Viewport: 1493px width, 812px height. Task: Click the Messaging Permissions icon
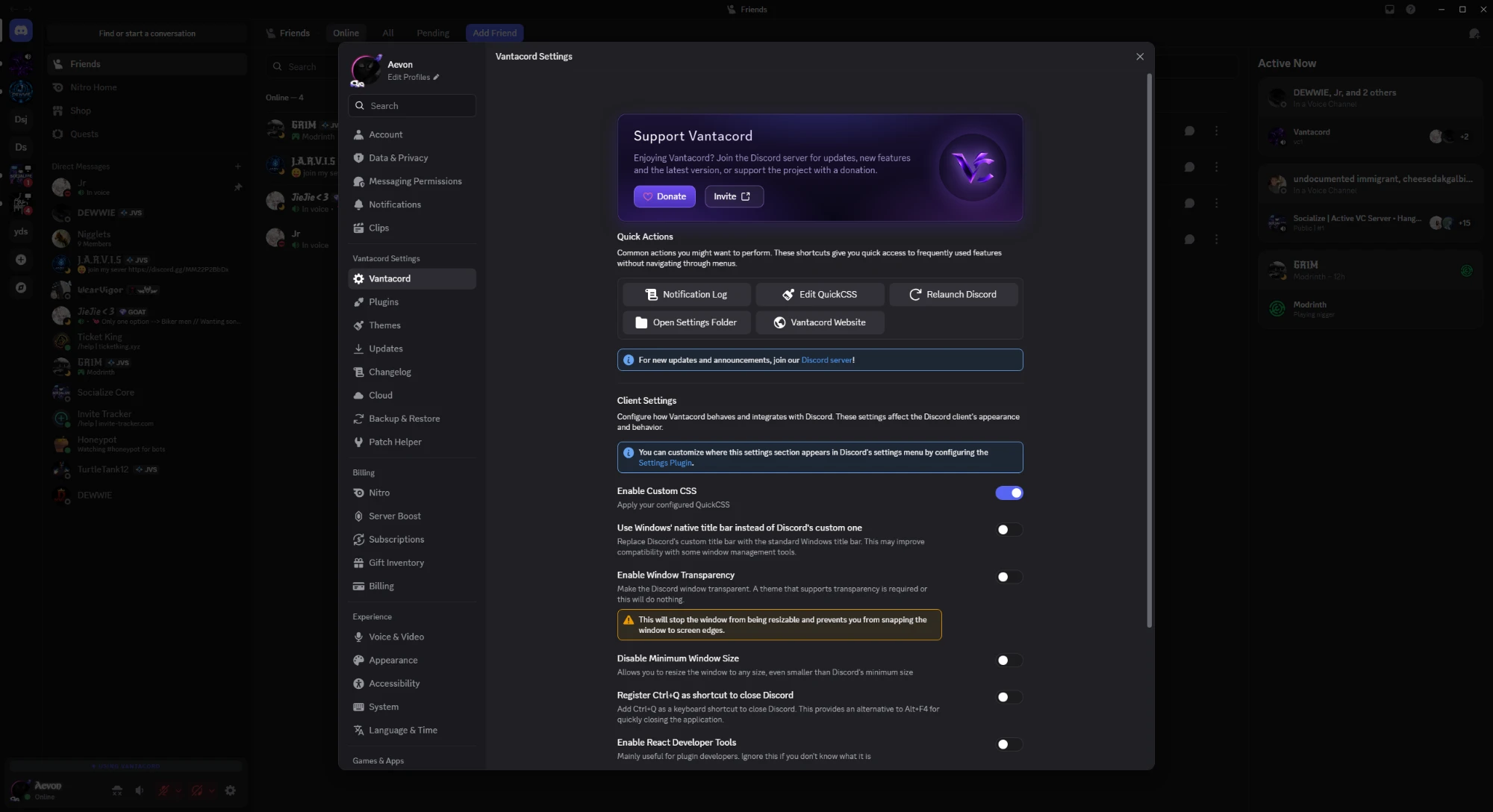pos(358,181)
